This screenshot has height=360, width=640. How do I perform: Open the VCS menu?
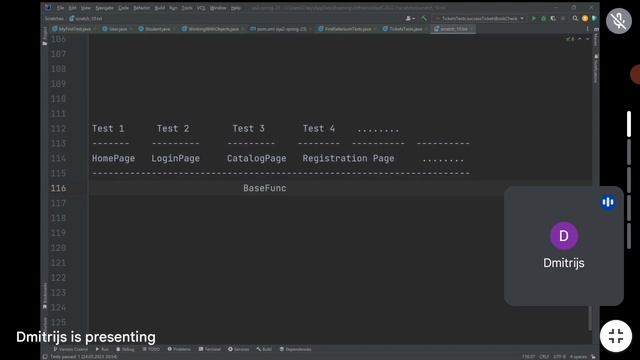[x=201, y=8]
